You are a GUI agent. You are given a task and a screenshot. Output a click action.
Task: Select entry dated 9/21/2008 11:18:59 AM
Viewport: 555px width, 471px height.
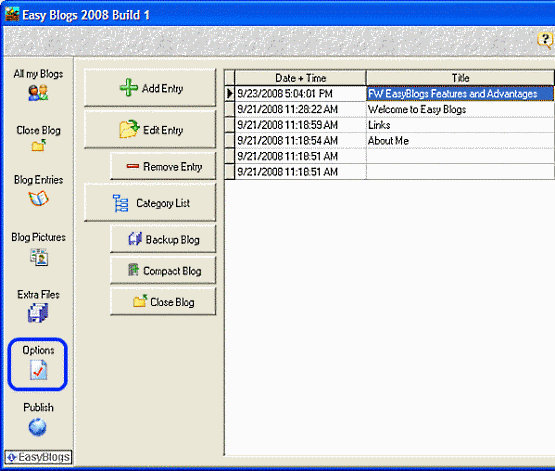point(301,125)
